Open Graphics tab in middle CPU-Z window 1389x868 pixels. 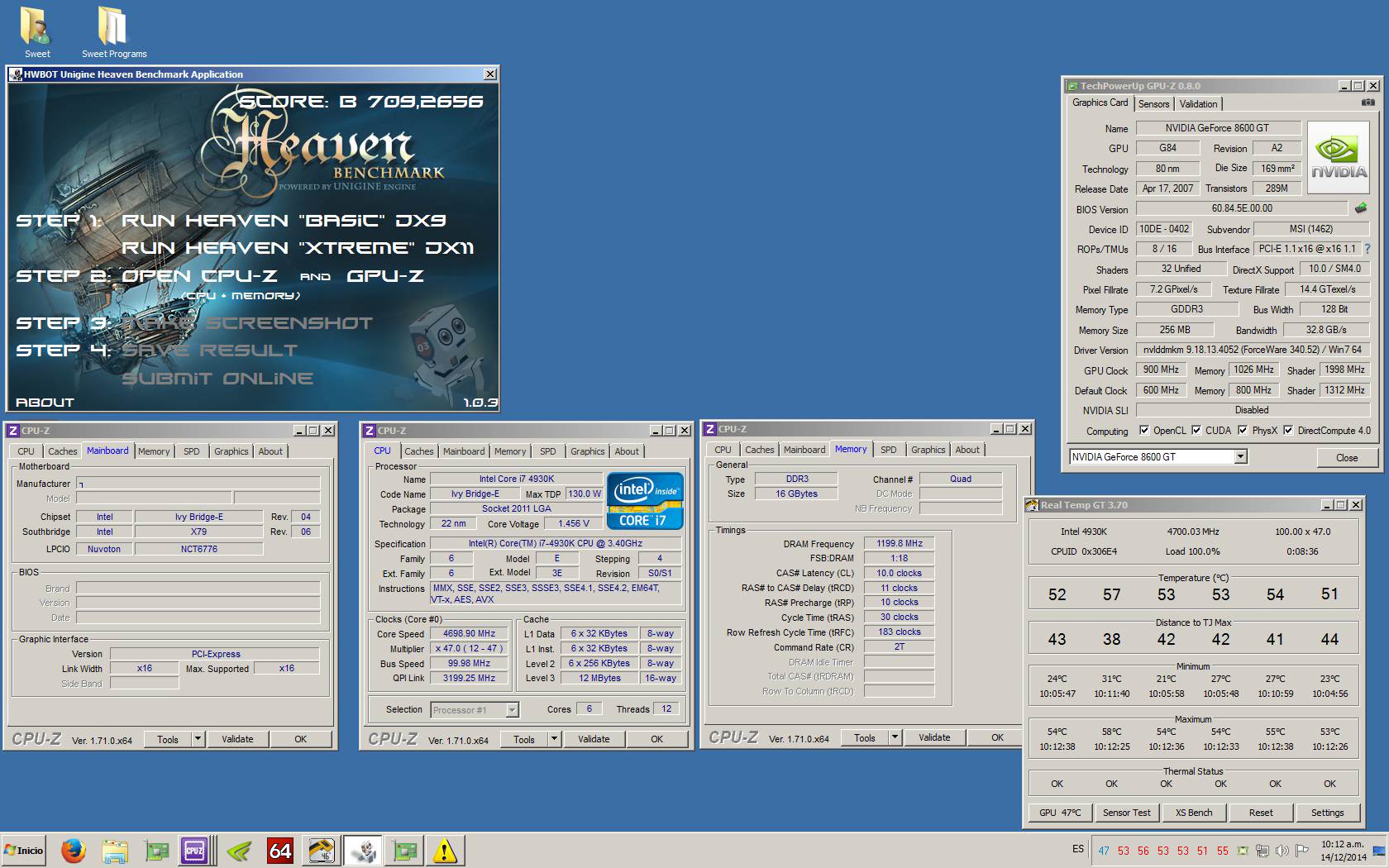click(x=587, y=451)
